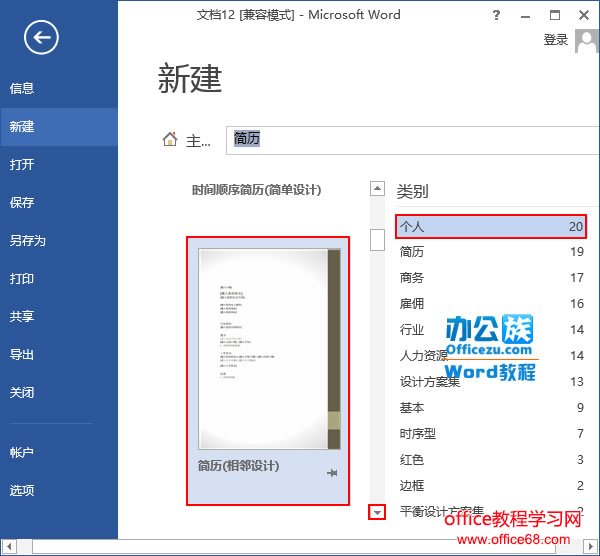600x556 pixels.
Task: Filter by 人力资源 category
Action: click(x=491, y=356)
